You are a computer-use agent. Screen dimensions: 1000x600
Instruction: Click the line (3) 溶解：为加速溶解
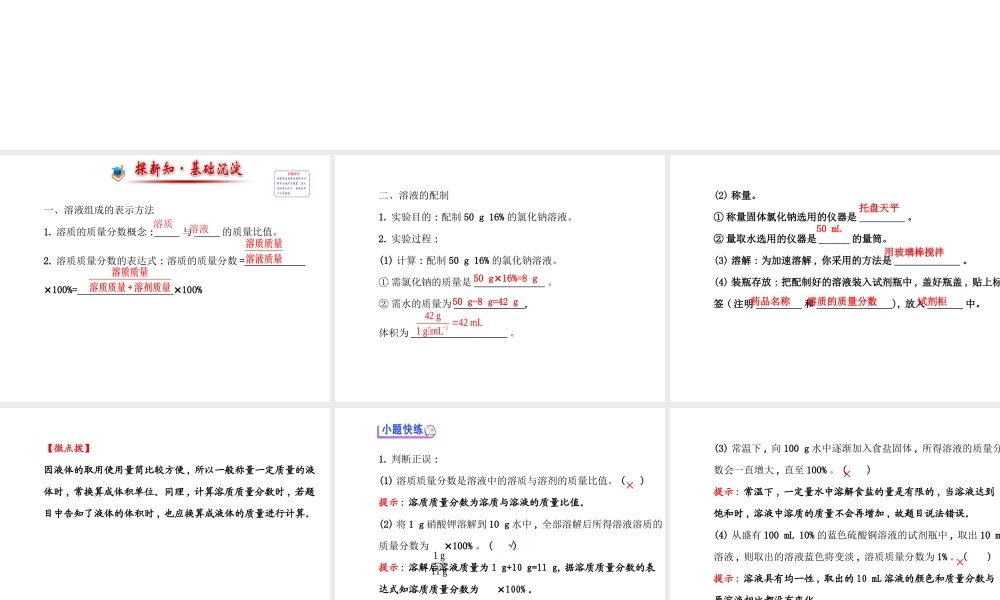(x=840, y=260)
